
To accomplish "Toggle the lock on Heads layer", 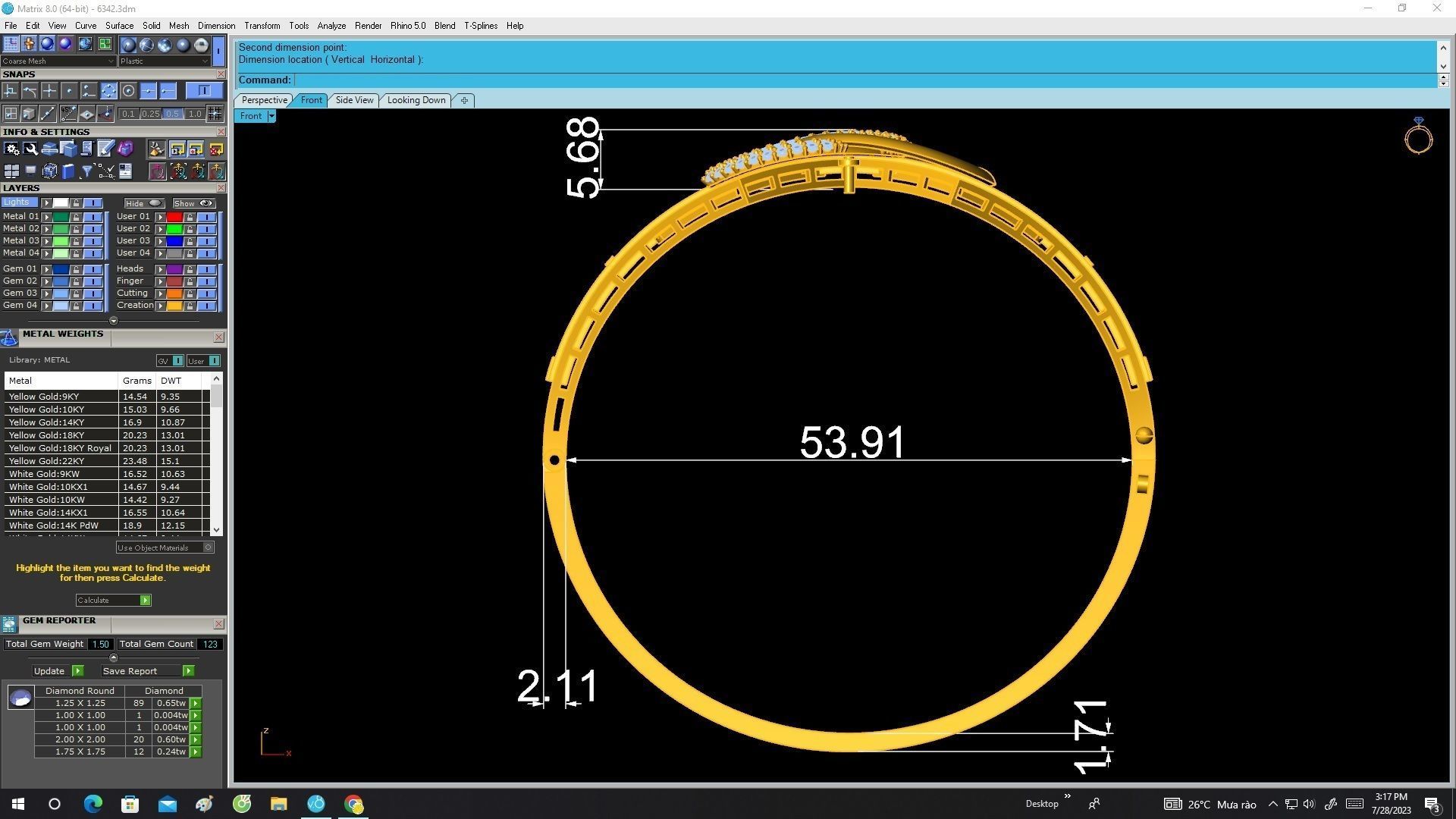I will coord(190,269).
